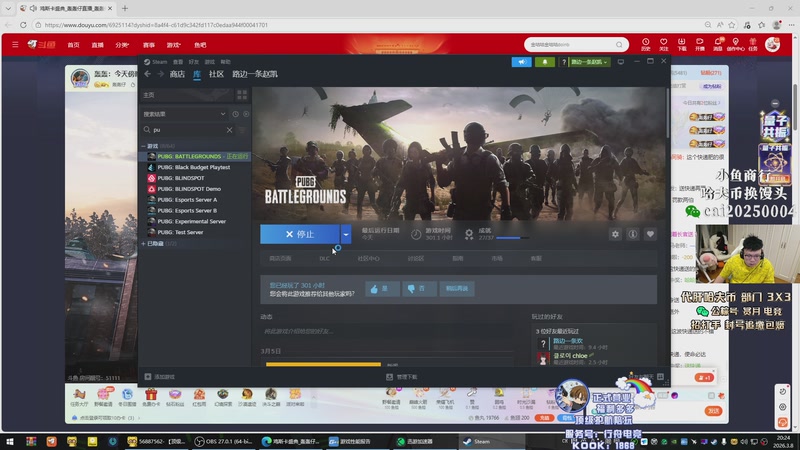800x450 pixels.
Task: Open friends and chat grid icon
Action: (x=660, y=377)
